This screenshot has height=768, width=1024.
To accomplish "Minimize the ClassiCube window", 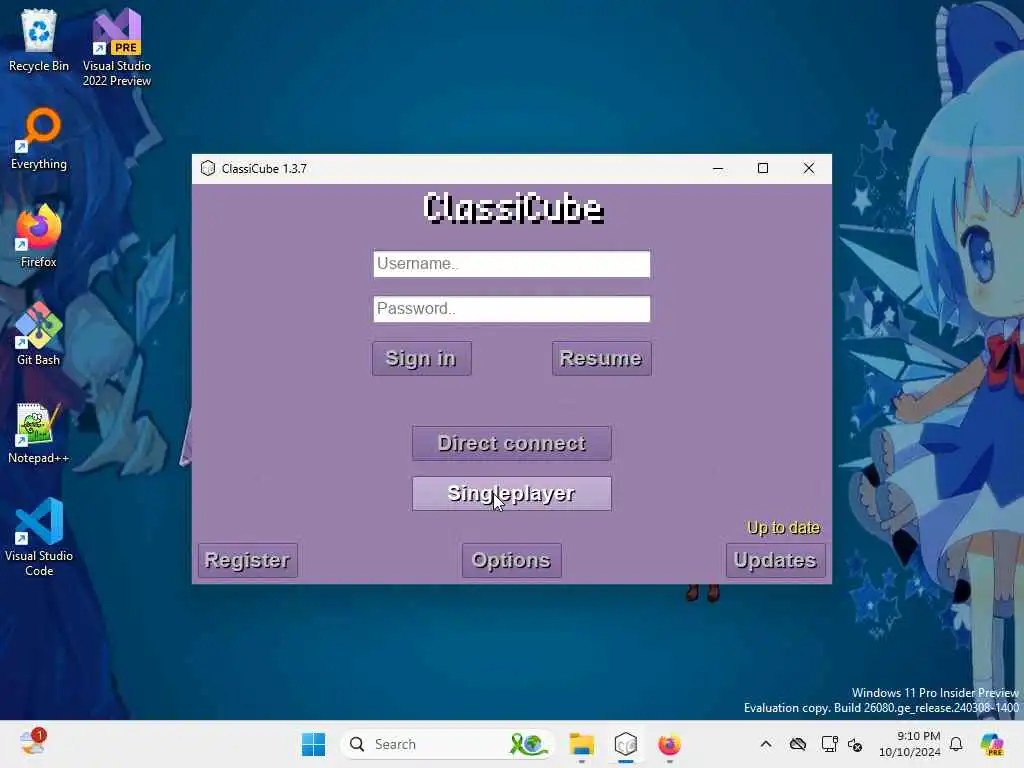I will (x=718, y=168).
